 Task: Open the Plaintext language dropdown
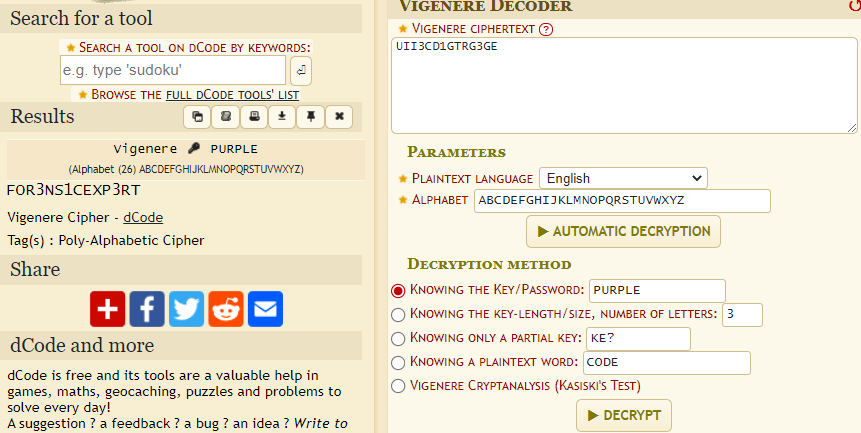(x=622, y=178)
